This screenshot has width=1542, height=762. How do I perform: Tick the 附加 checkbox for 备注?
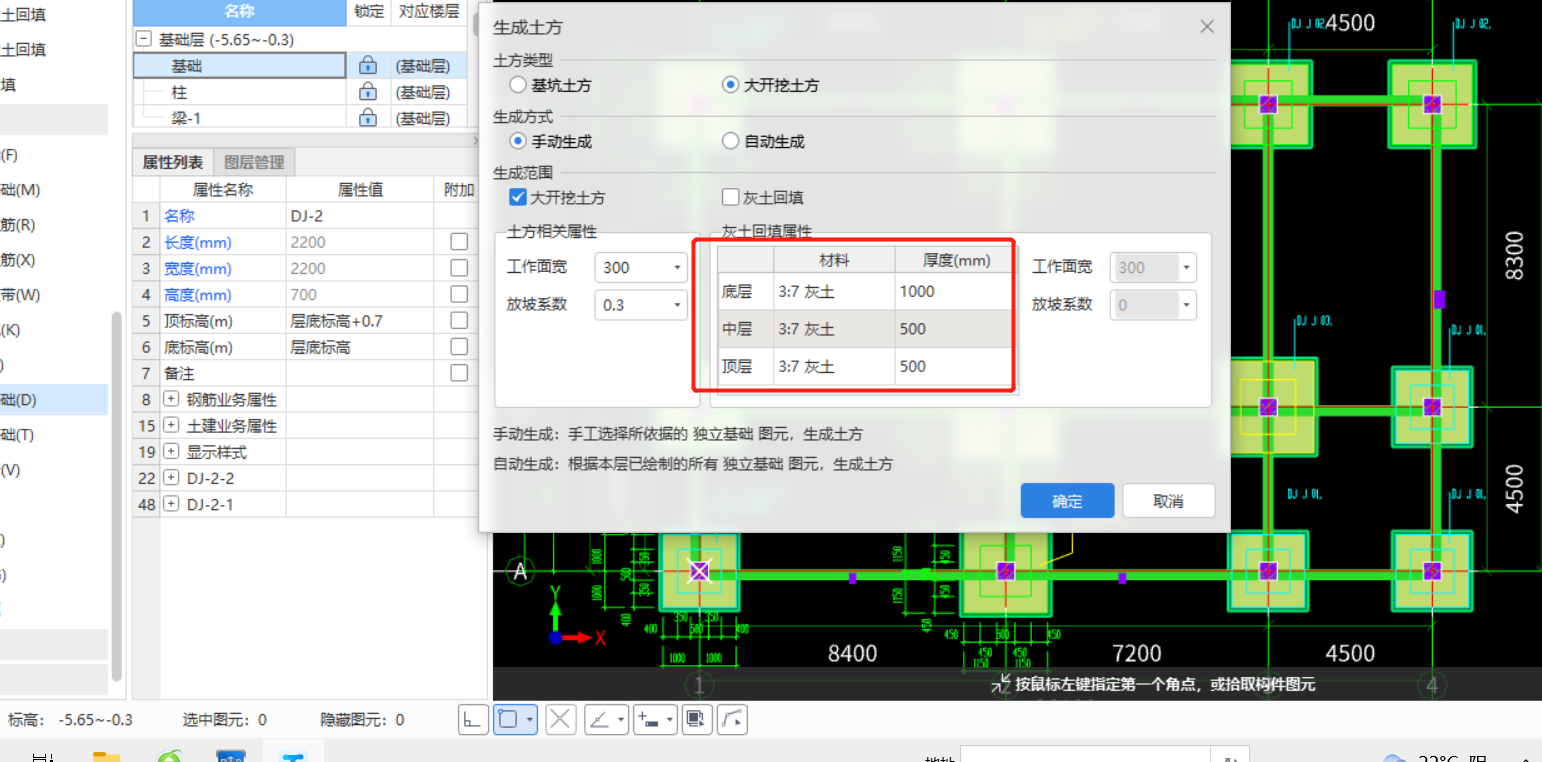459,372
